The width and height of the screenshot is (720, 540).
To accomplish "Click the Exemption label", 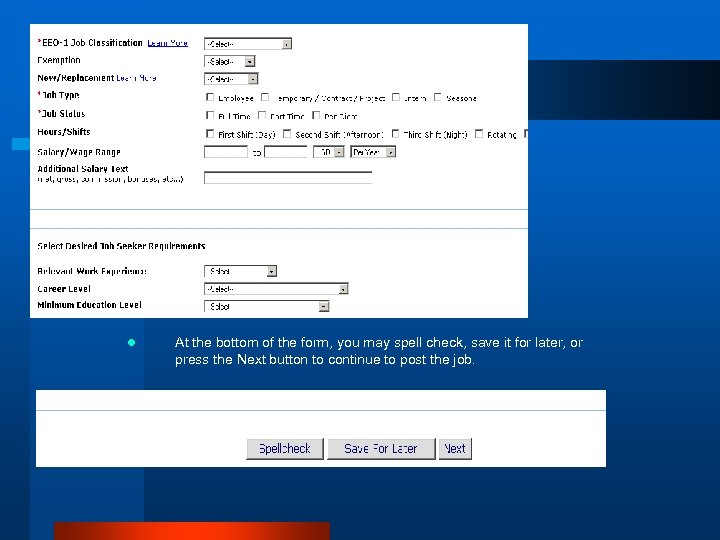I will click(59, 60).
